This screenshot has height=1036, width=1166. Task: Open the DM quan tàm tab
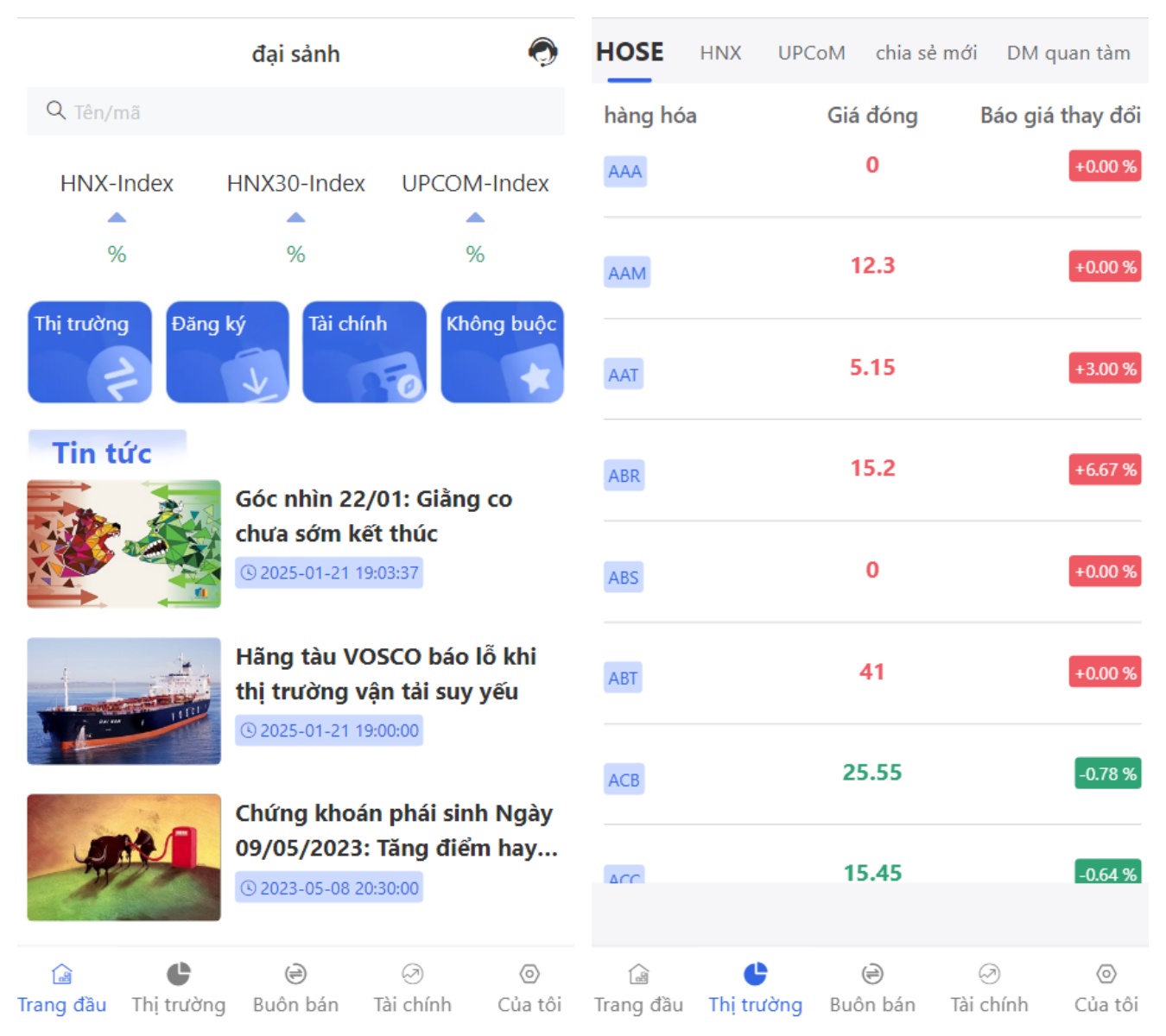[x=1068, y=53]
